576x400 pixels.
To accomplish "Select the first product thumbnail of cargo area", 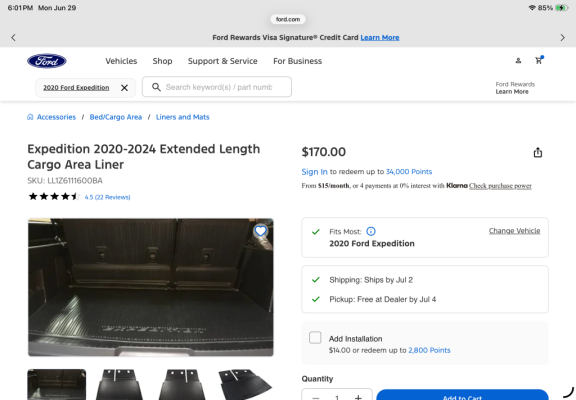I will pyautogui.click(x=57, y=385).
